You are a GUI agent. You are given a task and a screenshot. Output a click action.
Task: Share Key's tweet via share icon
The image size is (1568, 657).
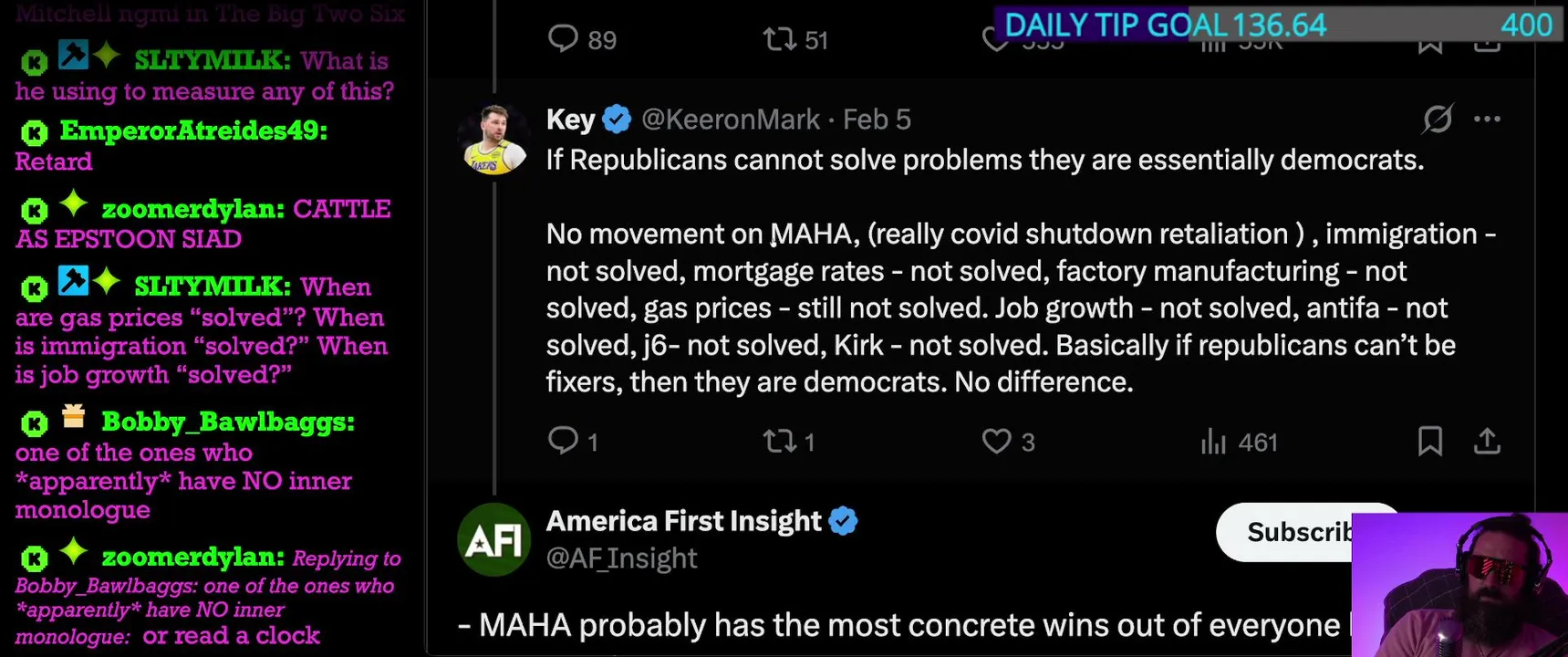click(x=1487, y=442)
